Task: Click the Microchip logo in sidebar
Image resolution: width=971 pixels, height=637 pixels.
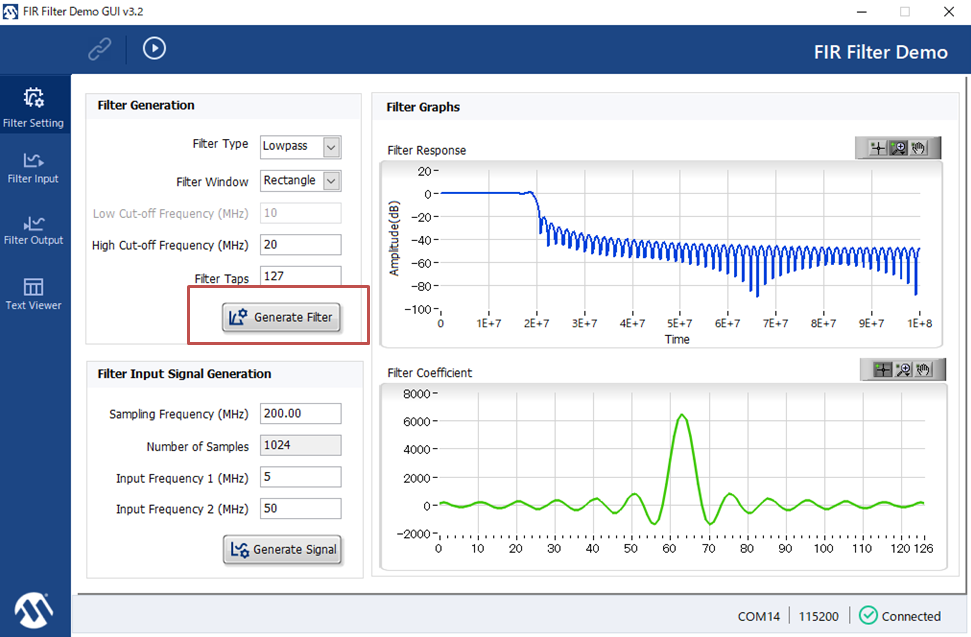Action: pos(34,609)
